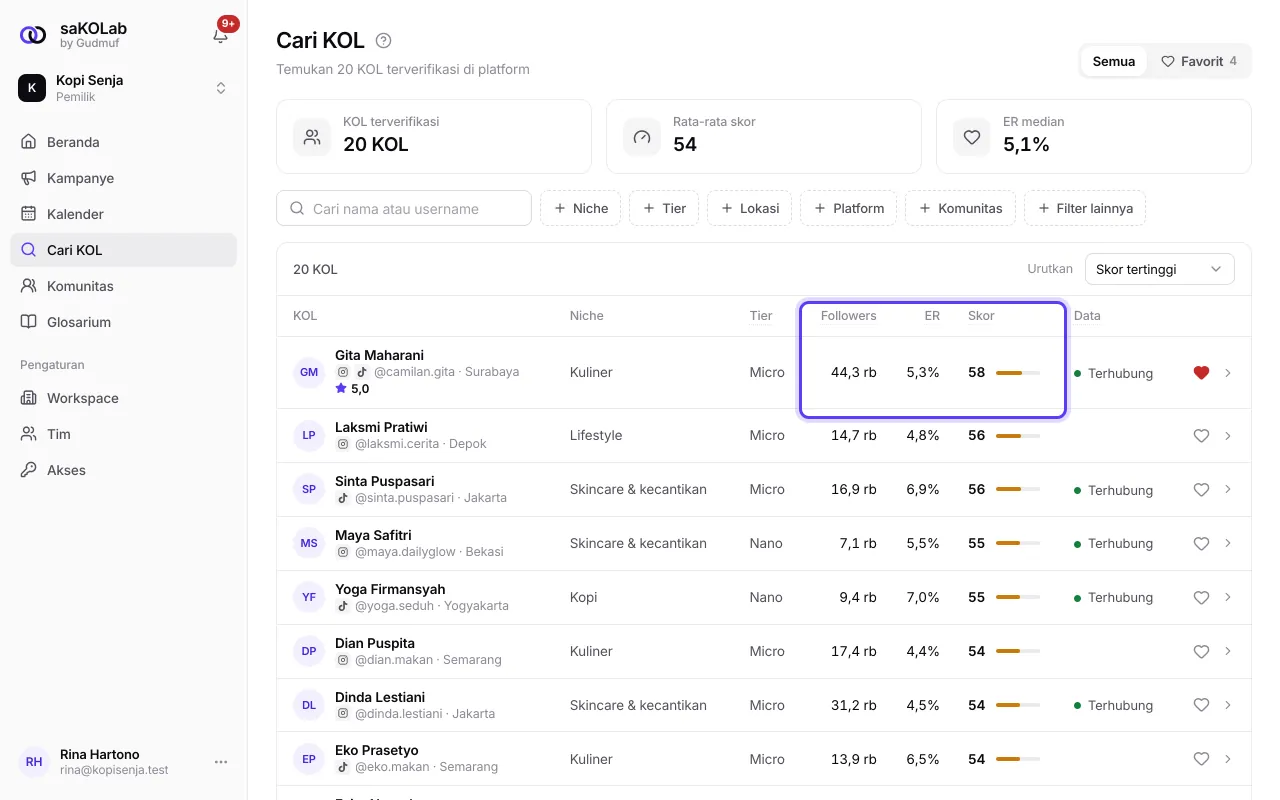Open Kalender in sidebar

[123, 214]
